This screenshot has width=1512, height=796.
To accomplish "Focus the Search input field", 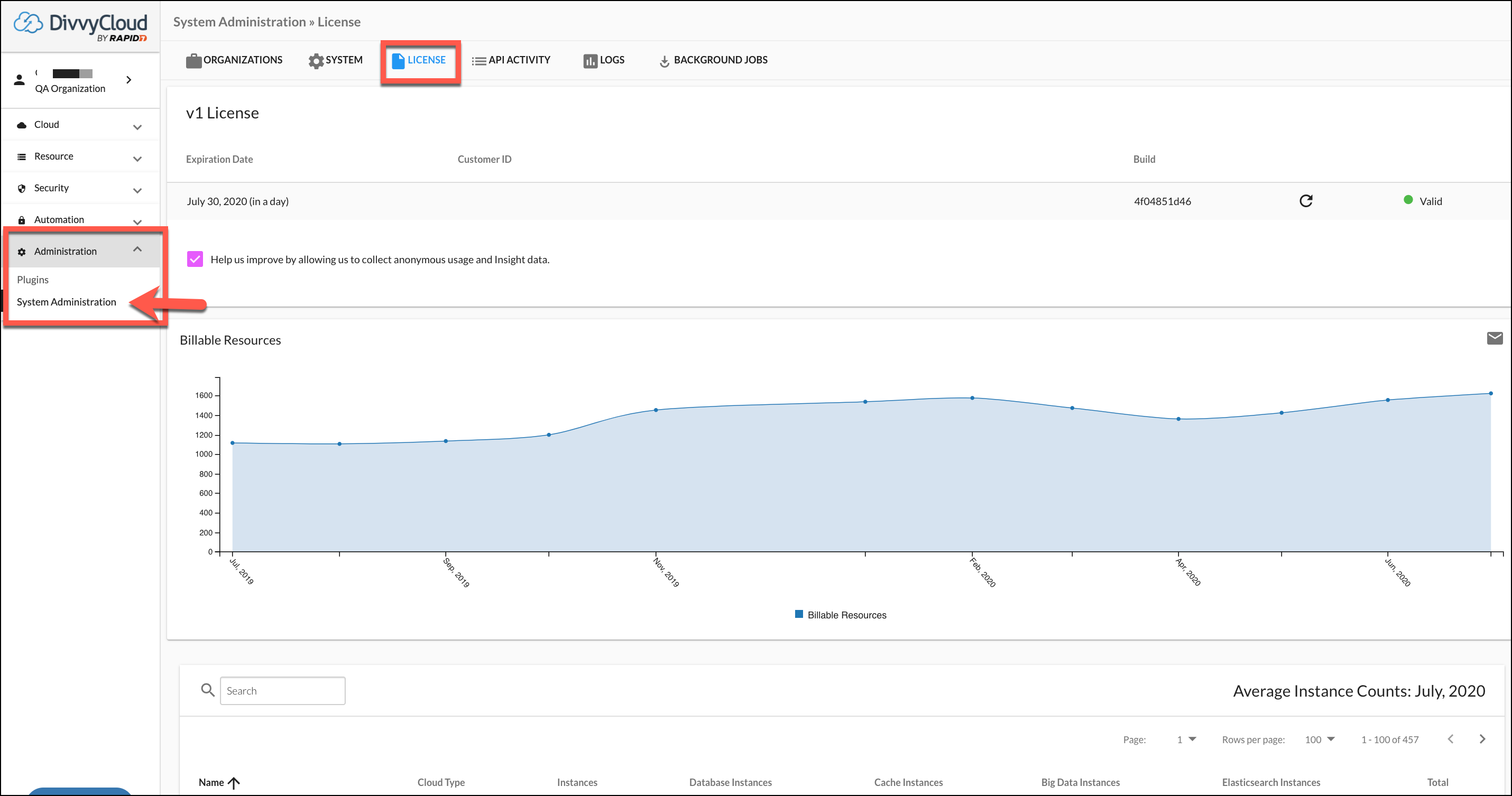I will (282, 690).
